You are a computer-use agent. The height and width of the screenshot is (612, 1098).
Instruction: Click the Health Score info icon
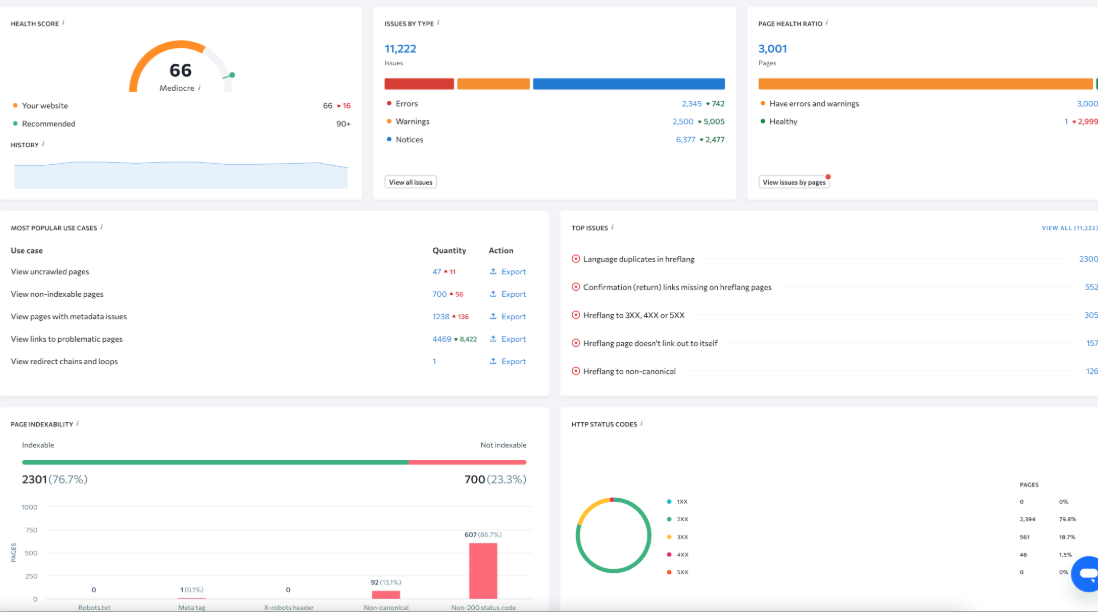pyautogui.click(x=64, y=21)
